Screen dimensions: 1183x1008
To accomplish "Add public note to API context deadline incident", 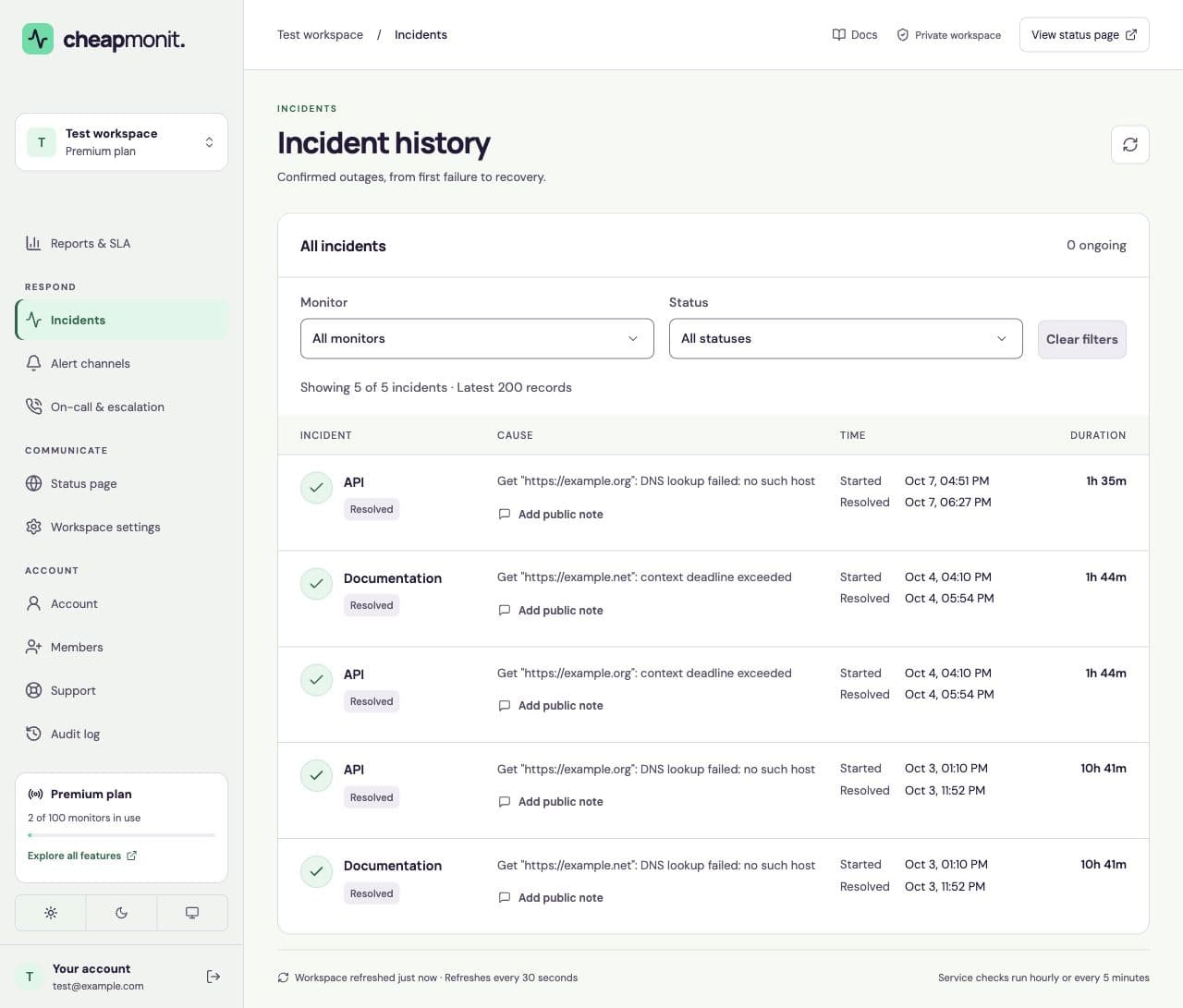I will point(551,706).
